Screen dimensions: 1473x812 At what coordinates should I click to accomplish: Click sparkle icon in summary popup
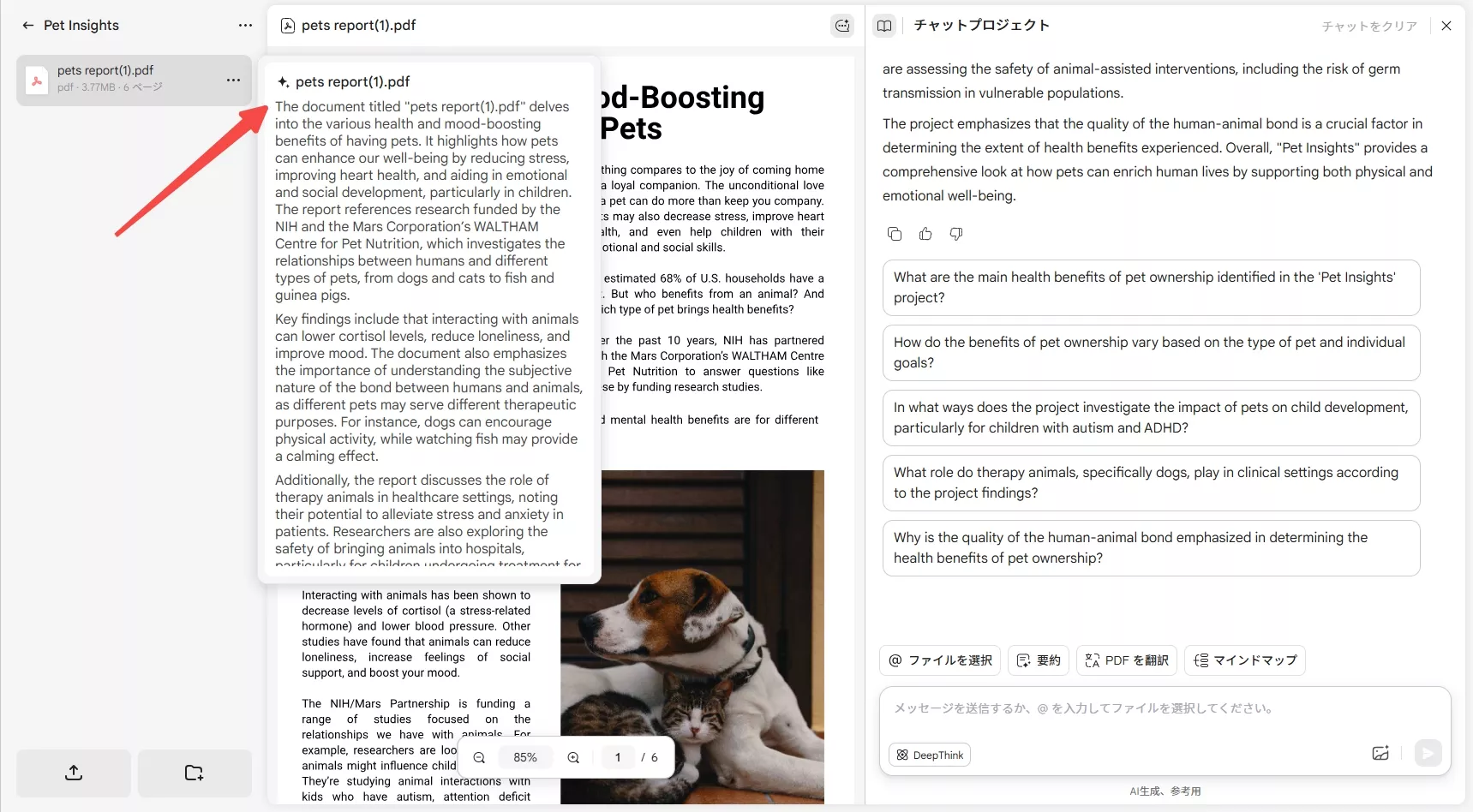(x=283, y=82)
